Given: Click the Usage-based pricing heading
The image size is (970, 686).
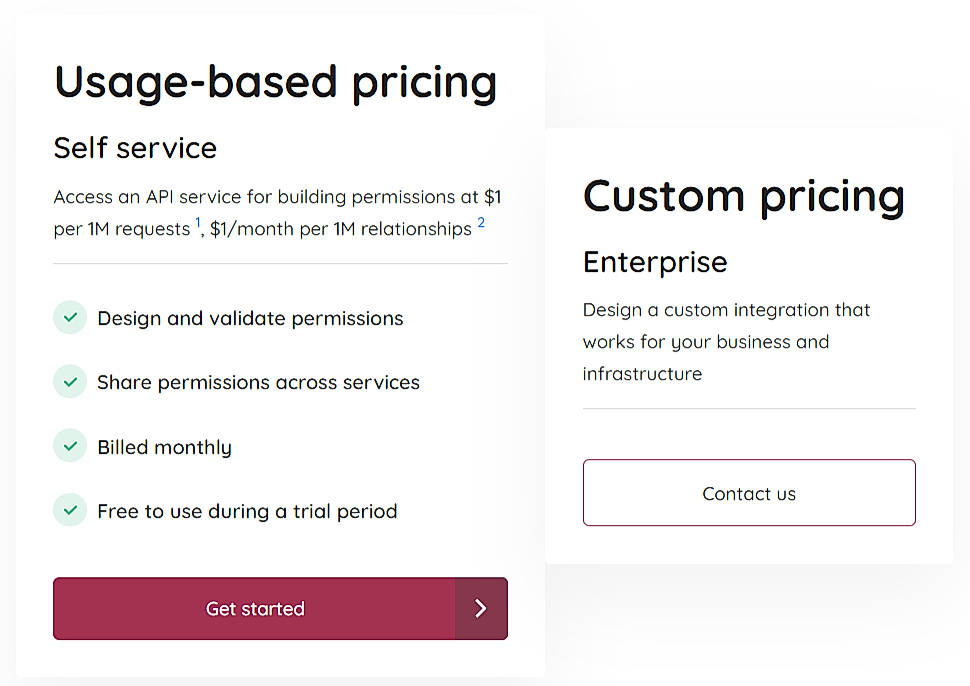Looking at the screenshot, I should tap(275, 82).
